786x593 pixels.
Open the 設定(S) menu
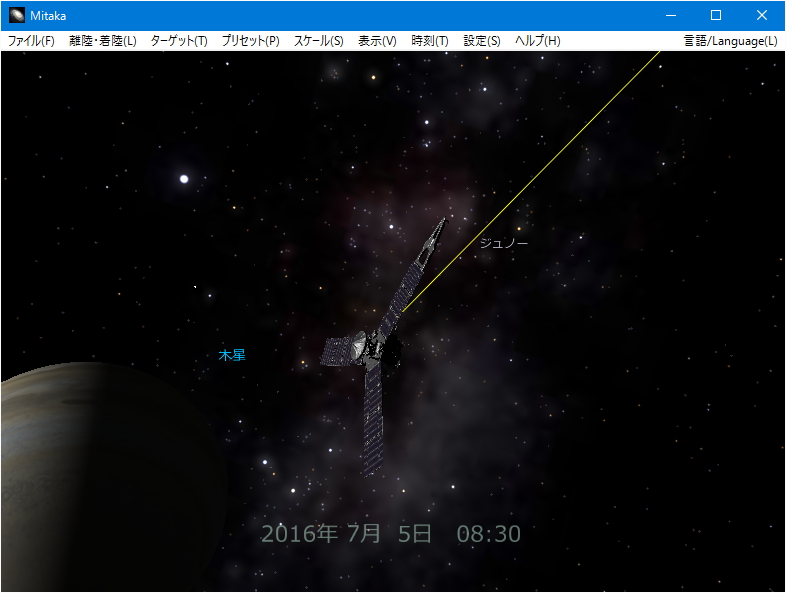(482, 41)
